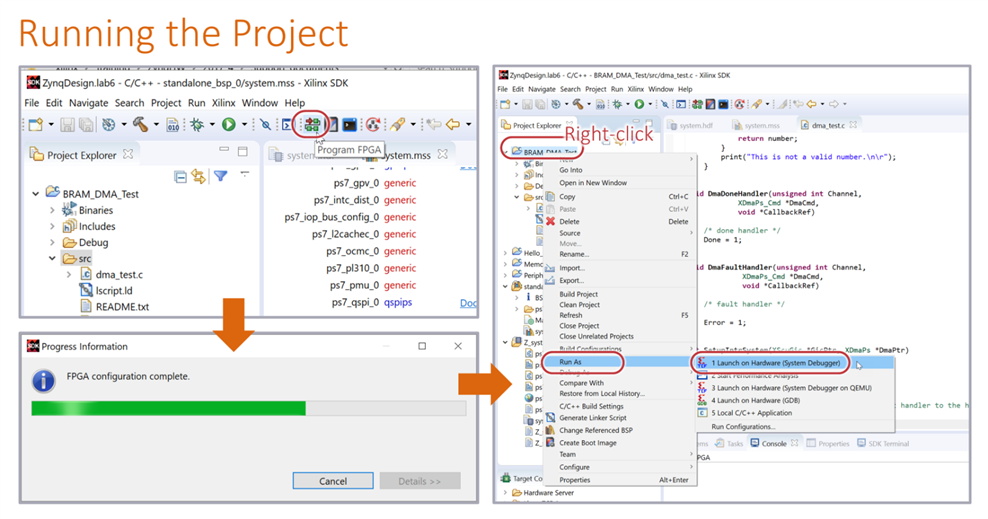
Task: Open dropdown next to Debug icon, system.mss window
Action: pos(212,125)
